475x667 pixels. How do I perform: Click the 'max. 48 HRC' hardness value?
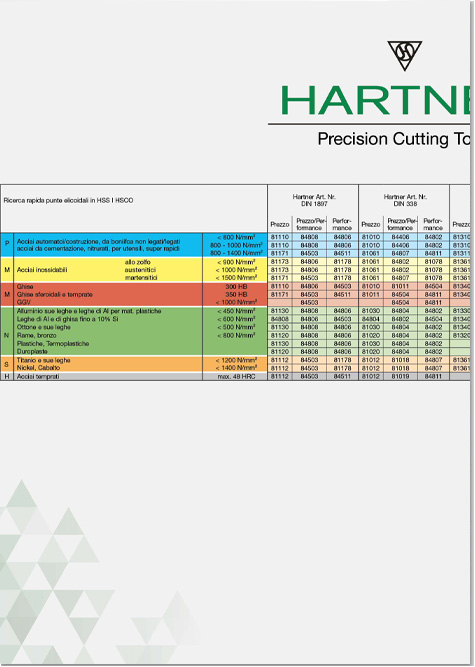coord(236,376)
